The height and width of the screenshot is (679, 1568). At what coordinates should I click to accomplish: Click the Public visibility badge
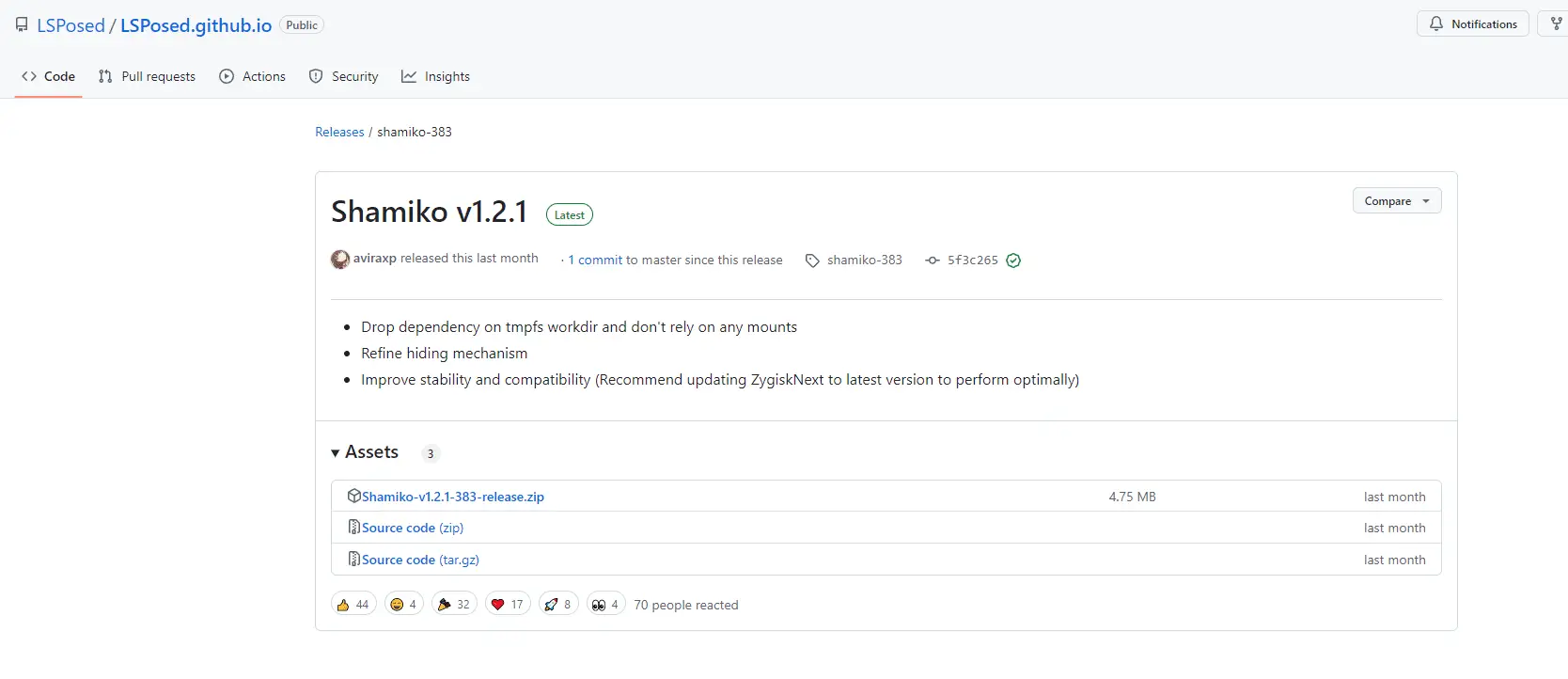[x=302, y=25]
